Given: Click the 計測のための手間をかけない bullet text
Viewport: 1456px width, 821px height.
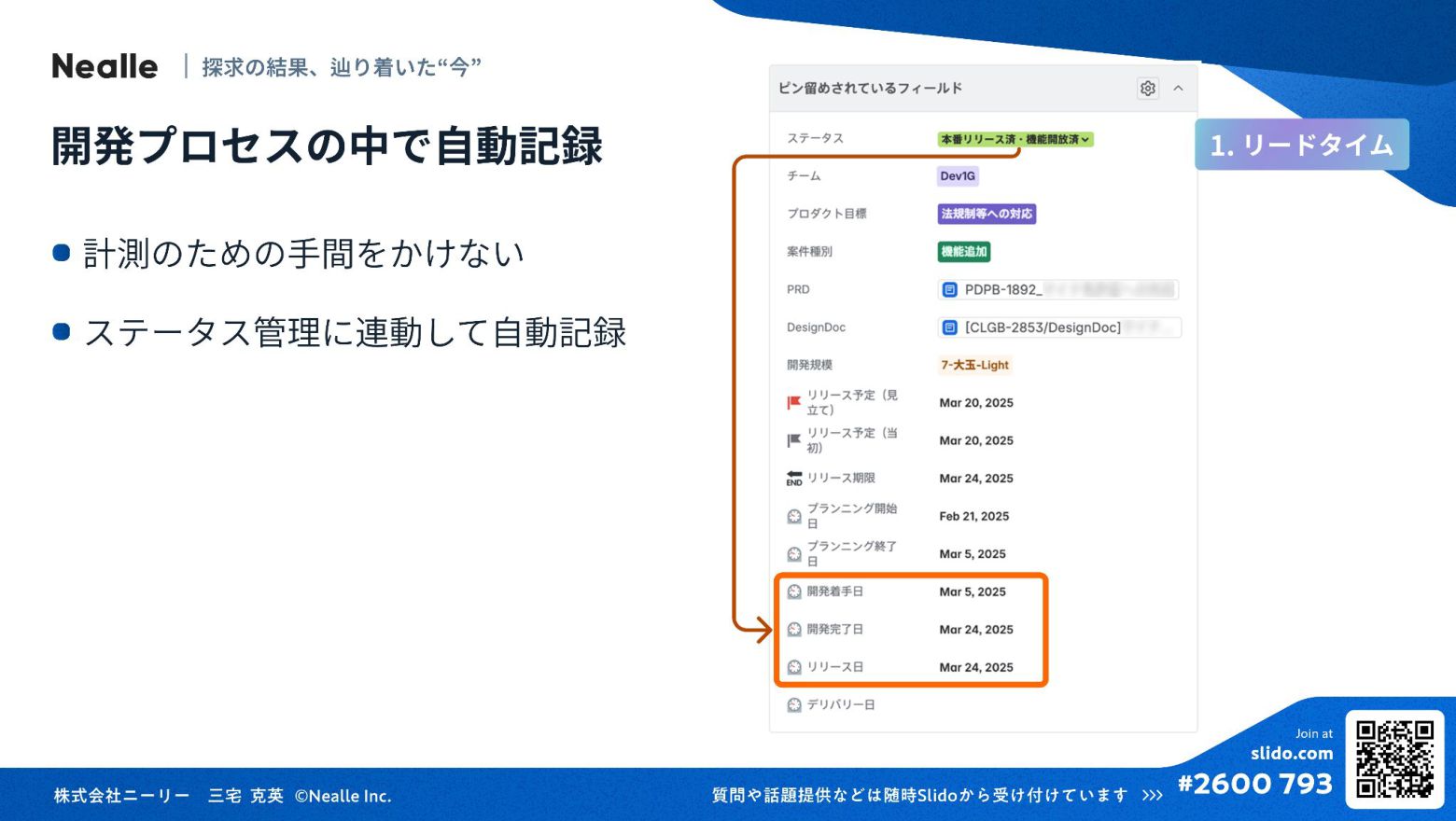Looking at the screenshot, I should tap(304, 254).
